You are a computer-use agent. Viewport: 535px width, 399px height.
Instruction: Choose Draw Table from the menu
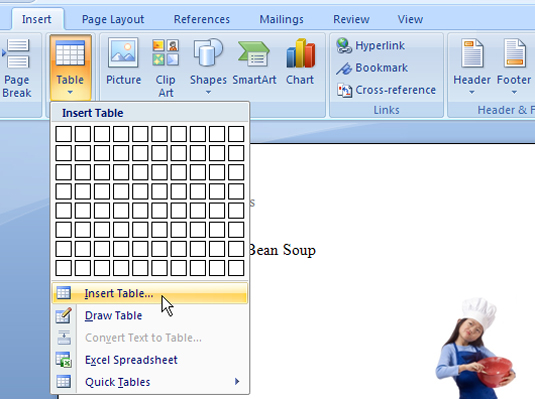[x=150, y=315]
